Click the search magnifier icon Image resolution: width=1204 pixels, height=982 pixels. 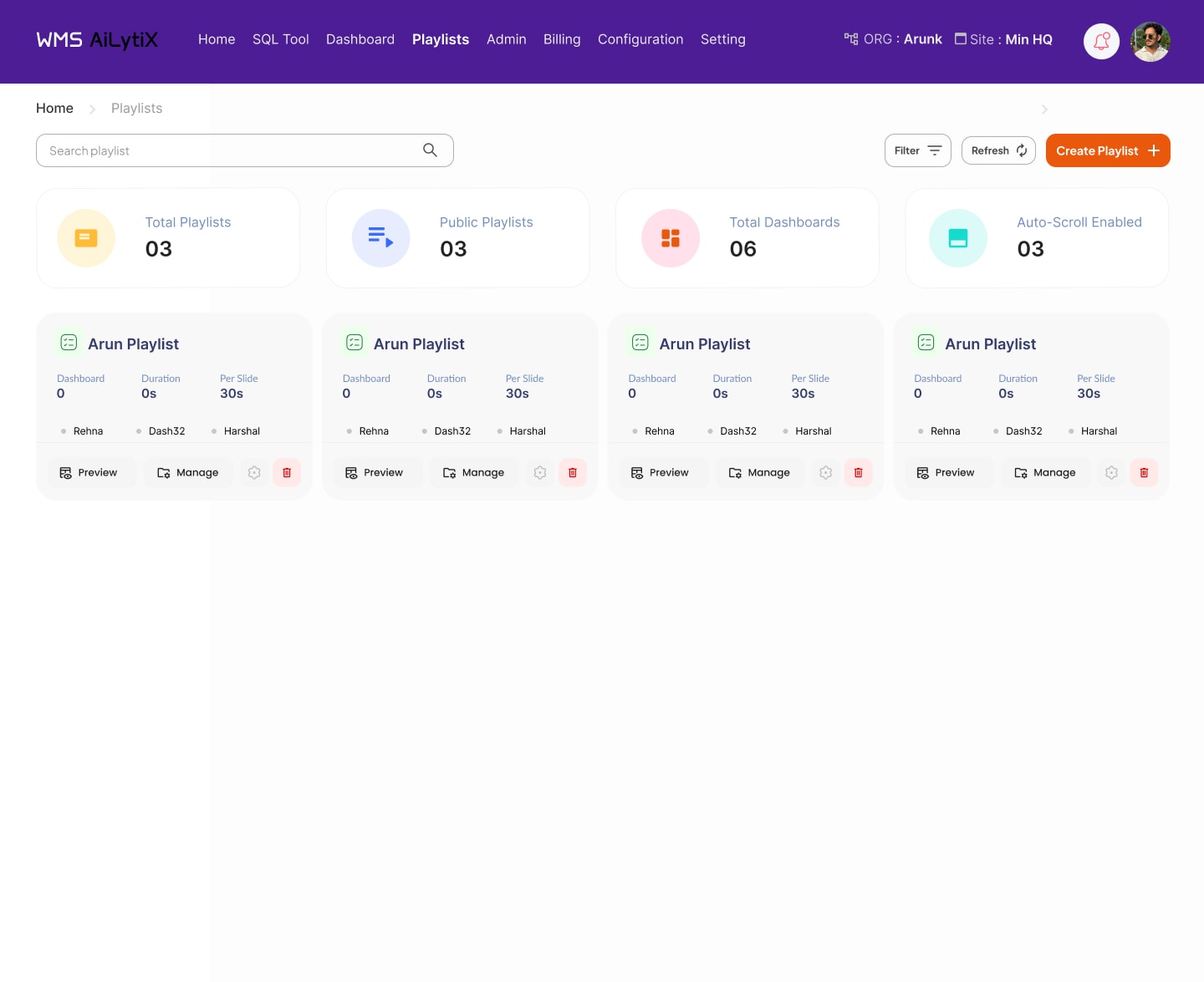click(430, 150)
